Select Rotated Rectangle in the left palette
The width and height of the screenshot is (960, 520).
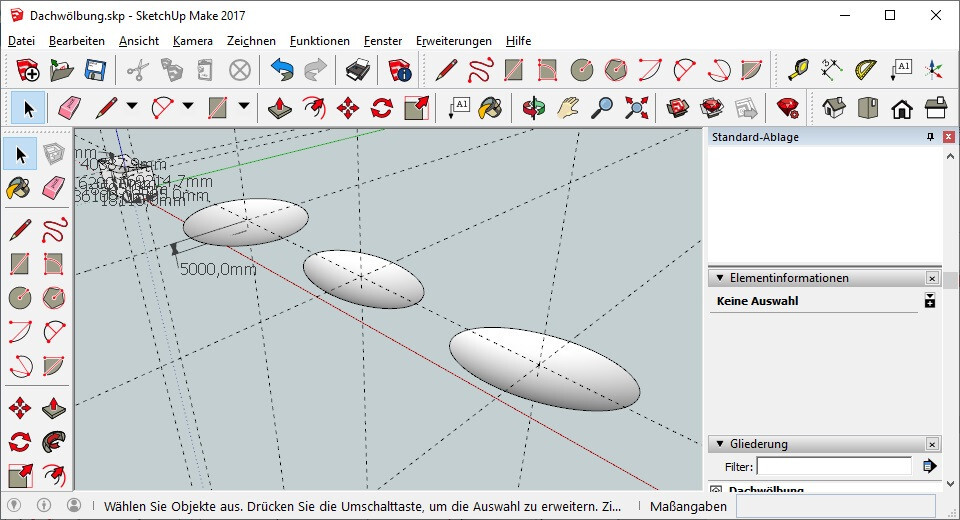(54, 264)
